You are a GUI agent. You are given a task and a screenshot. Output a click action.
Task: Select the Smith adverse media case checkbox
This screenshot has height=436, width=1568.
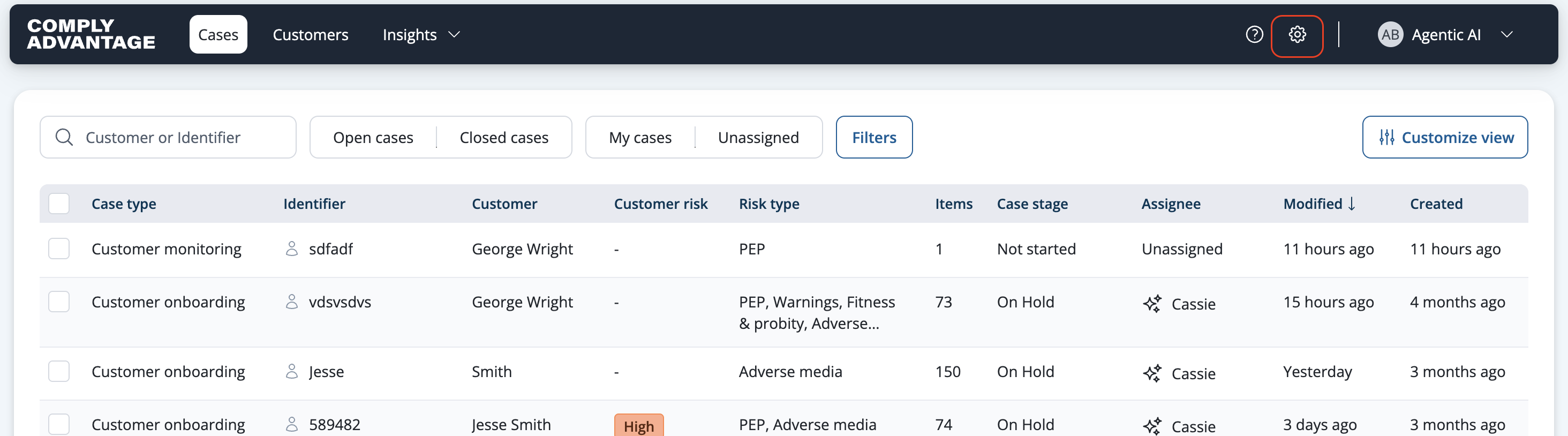[x=59, y=371]
